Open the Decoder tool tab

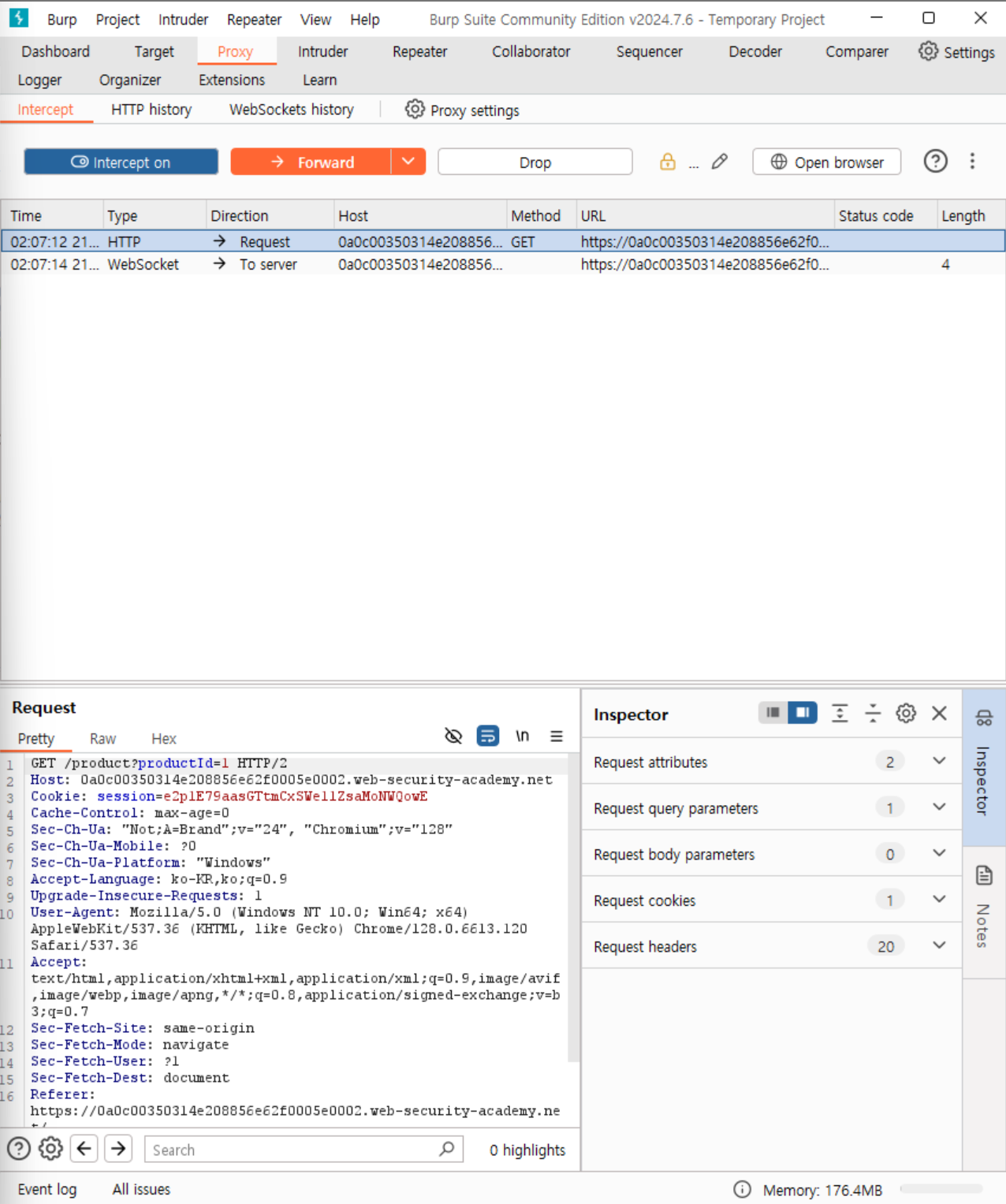pyautogui.click(x=755, y=51)
